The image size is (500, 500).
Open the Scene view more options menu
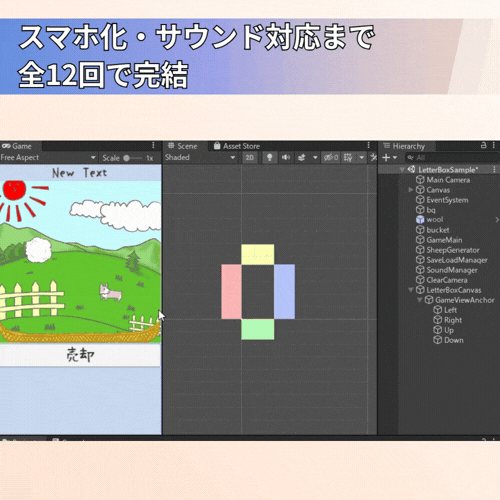368,145
